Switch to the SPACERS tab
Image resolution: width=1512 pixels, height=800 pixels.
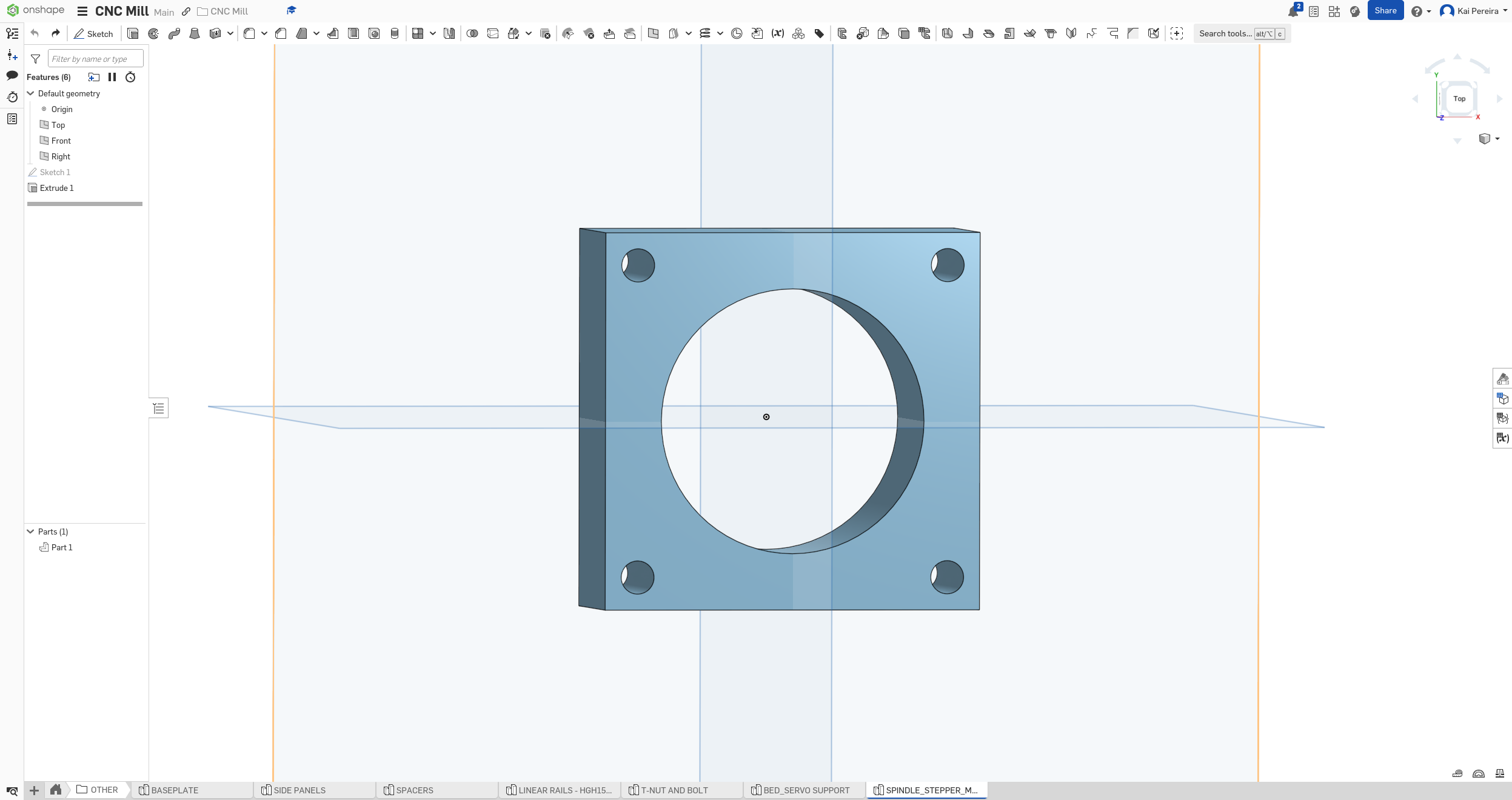click(x=437, y=790)
